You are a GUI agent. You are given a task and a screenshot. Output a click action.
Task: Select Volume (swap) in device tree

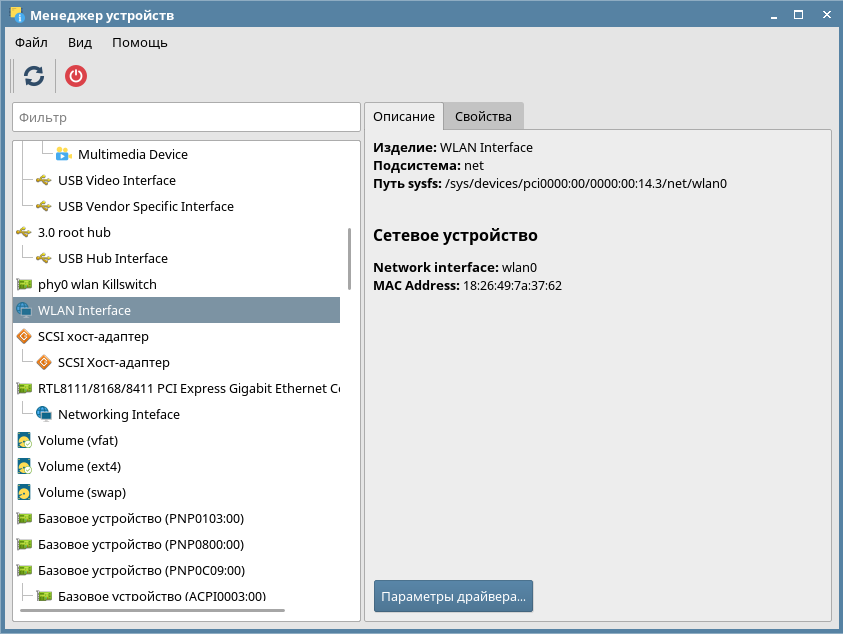(81, 493)
